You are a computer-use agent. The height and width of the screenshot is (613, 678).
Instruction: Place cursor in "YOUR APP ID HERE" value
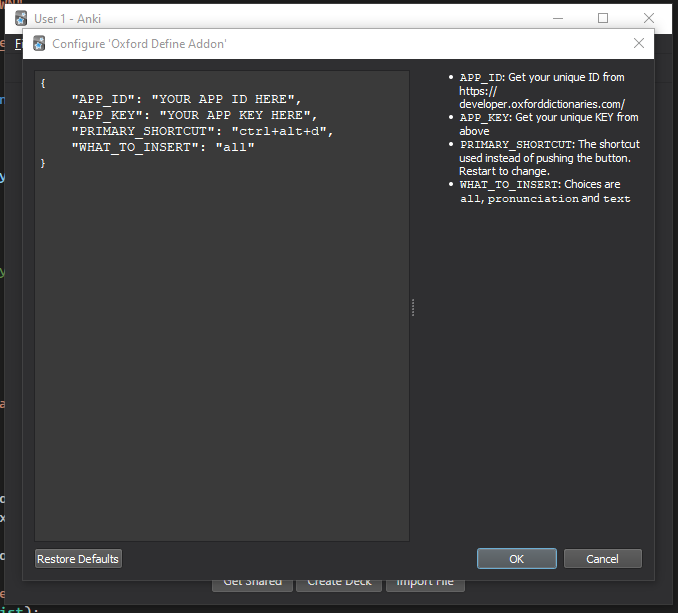coord(225,99)
